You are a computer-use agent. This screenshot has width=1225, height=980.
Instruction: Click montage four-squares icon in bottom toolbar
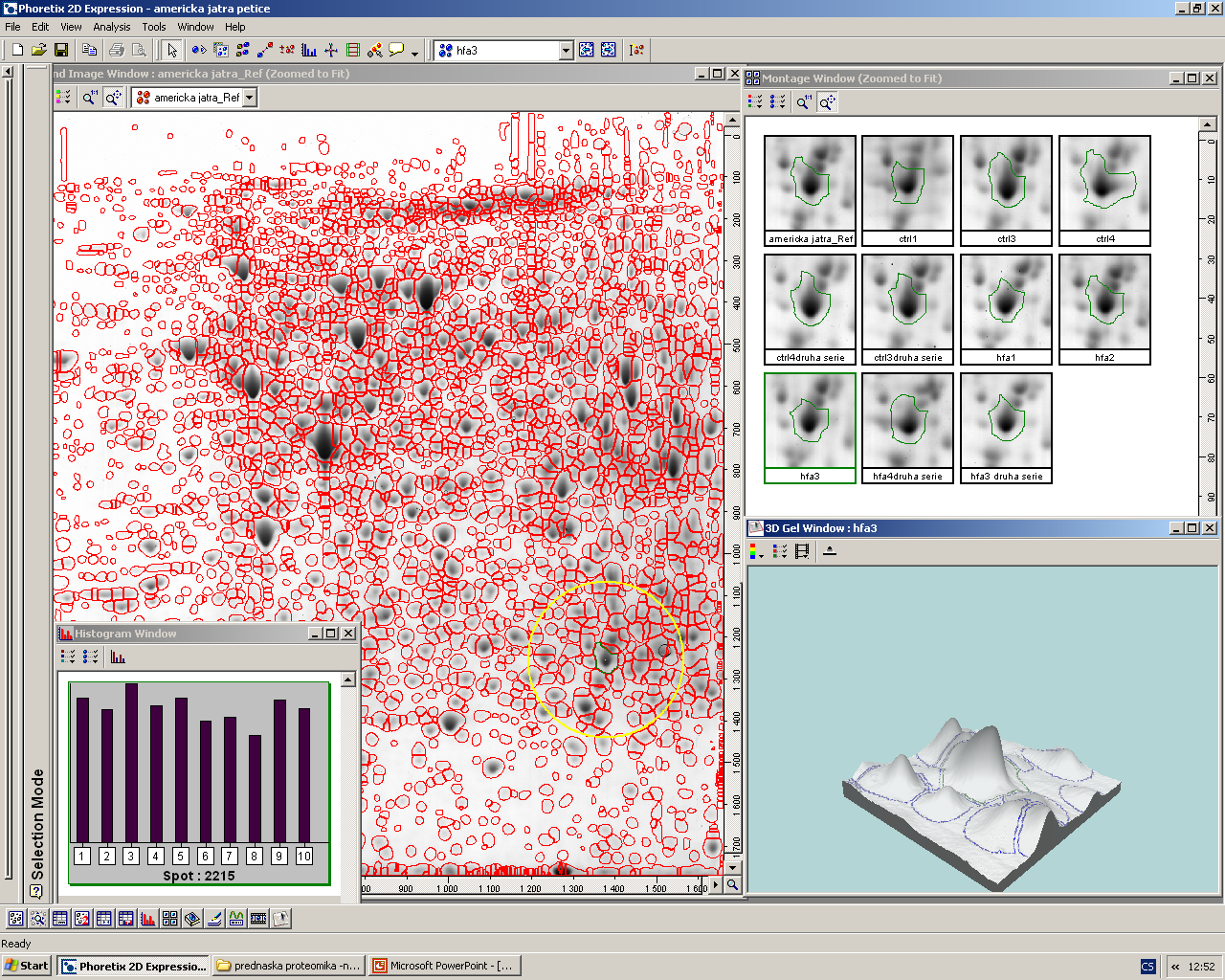[x=170, y=919]
